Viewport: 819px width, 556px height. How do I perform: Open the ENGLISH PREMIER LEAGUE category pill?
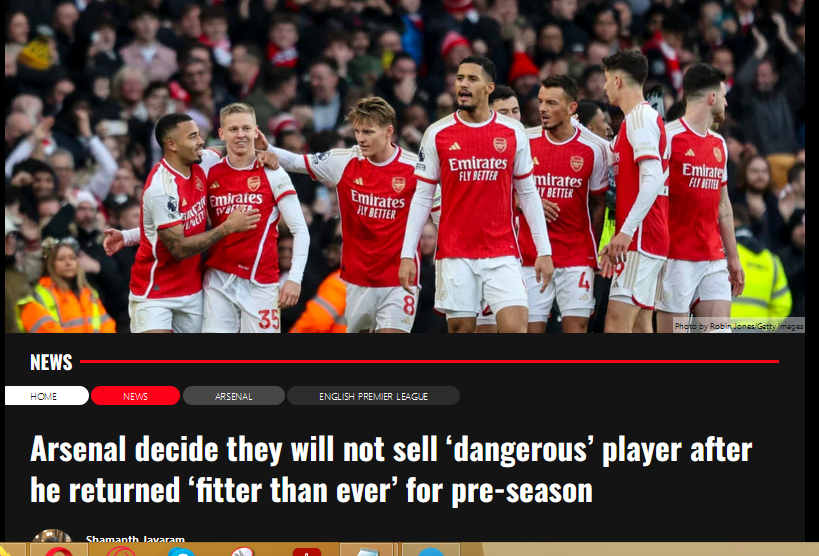coord(373,396)
